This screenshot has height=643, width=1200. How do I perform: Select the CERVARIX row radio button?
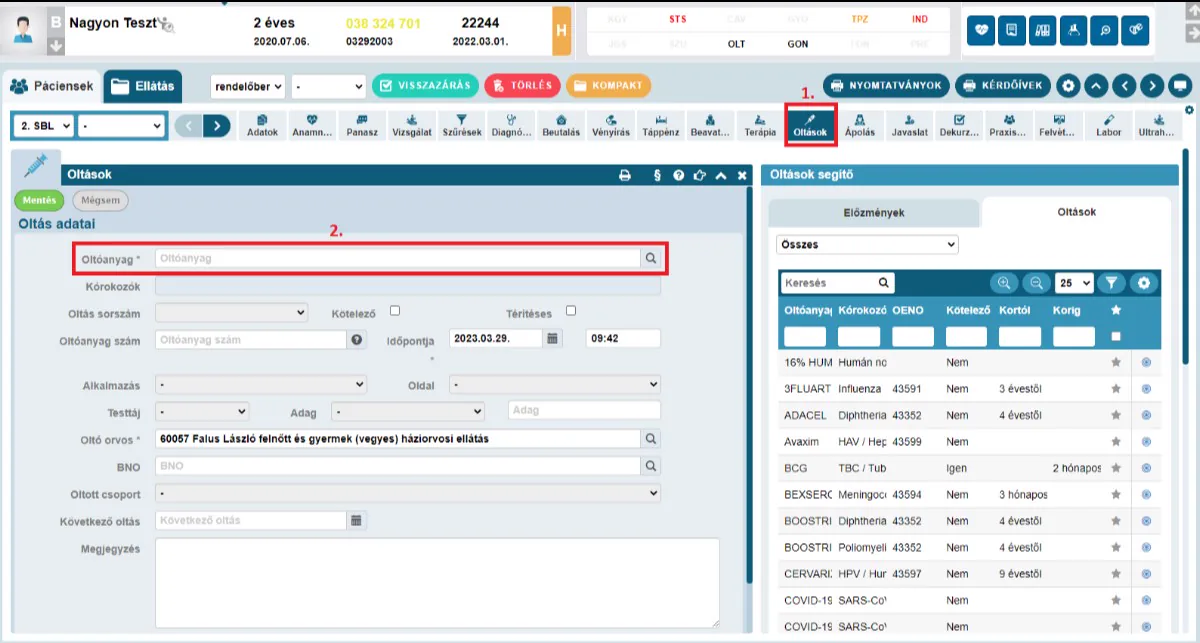pyautogui.click(x=1146, y=574)
